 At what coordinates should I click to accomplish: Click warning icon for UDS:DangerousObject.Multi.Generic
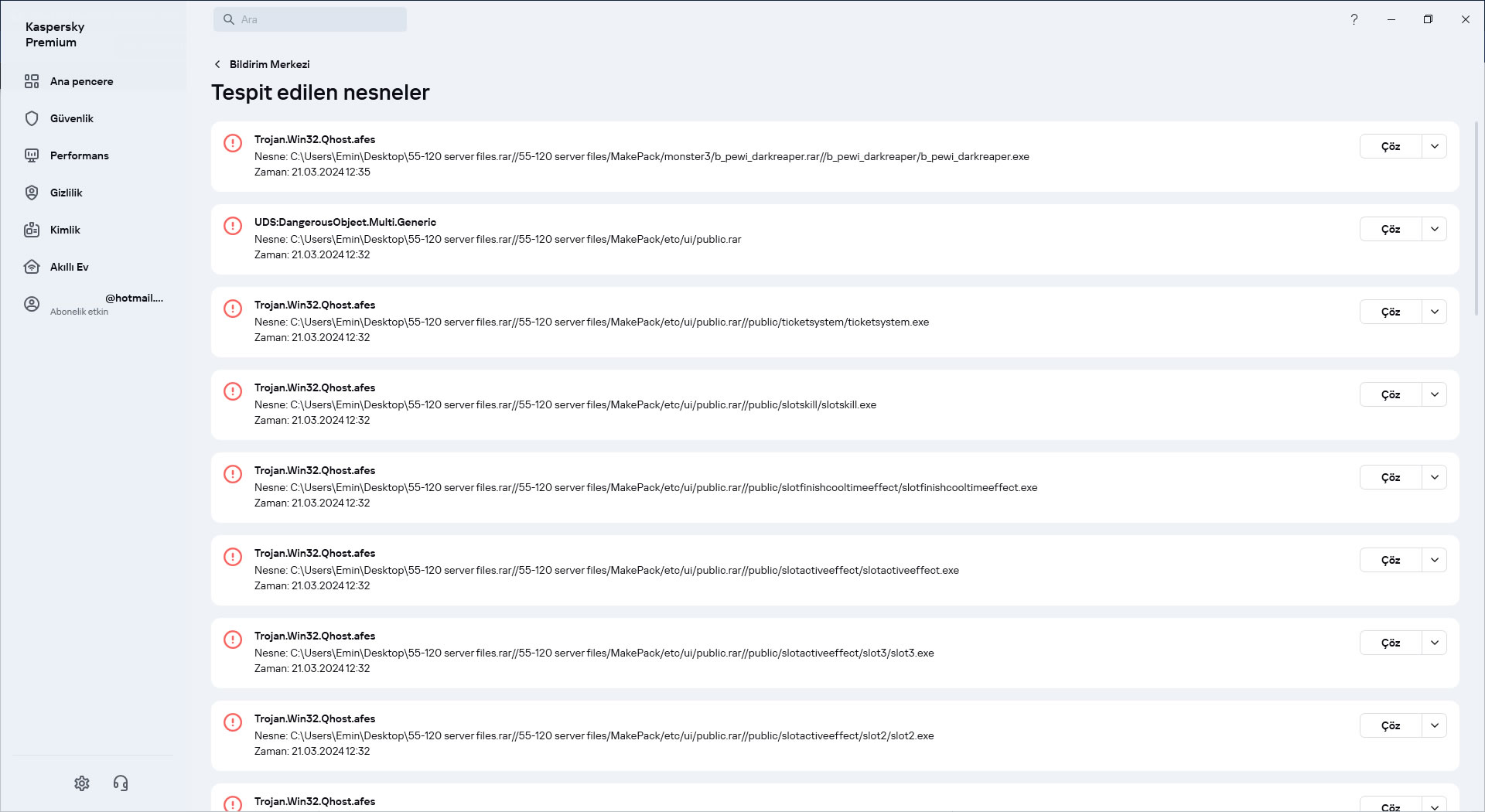click(233, 226)
